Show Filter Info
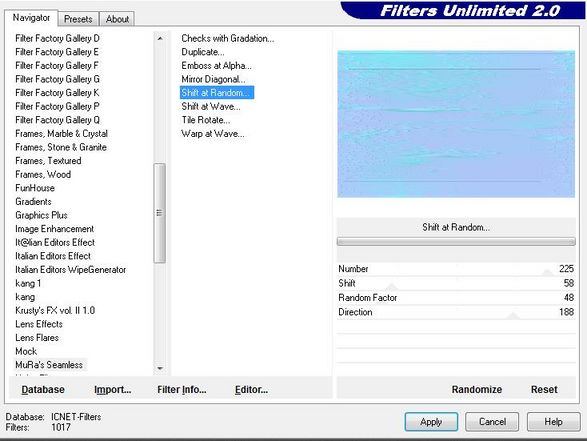Screen dimensions: 587x441 tap(182, 390)
